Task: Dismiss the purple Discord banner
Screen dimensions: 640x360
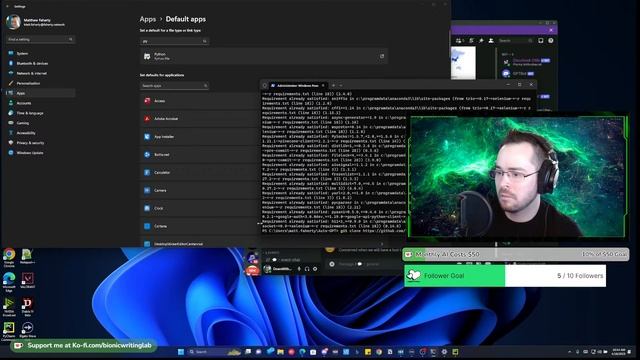Action: click(551, 30)
